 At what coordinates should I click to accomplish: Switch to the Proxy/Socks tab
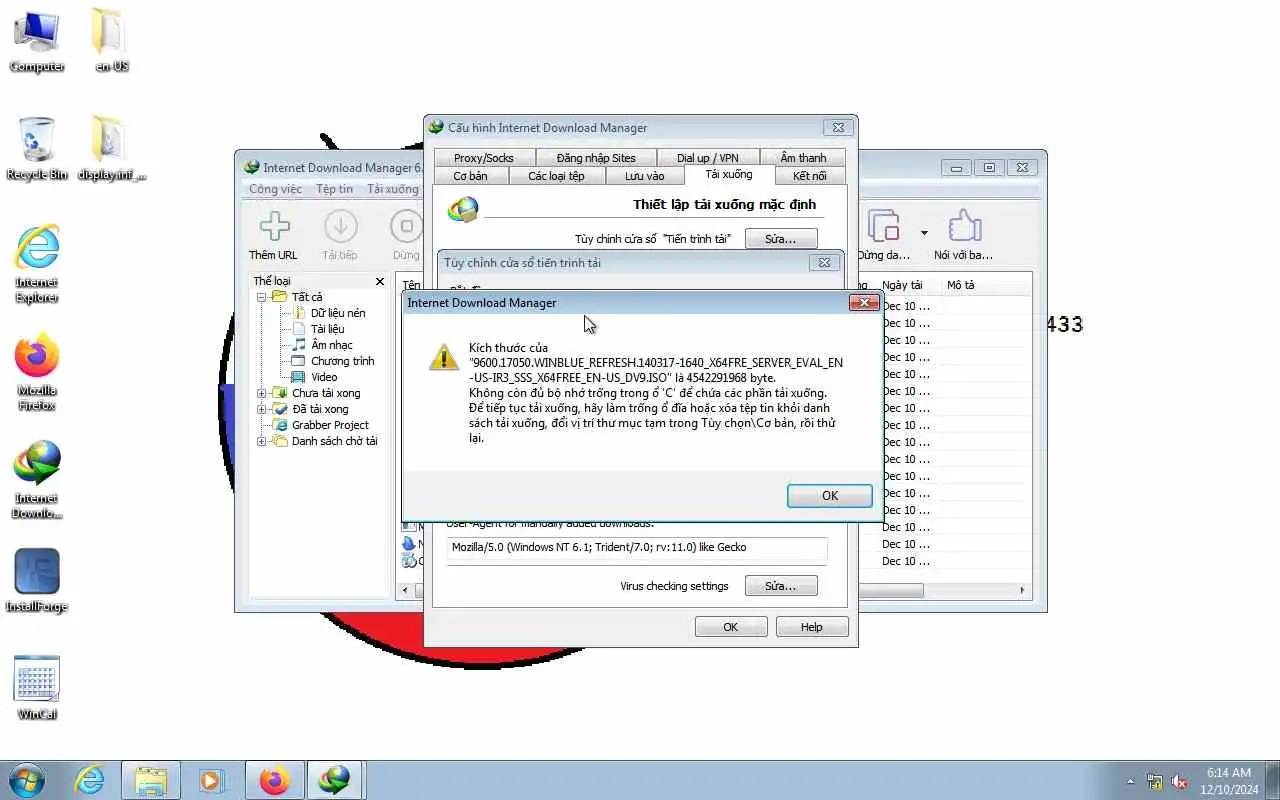click(x=484, y=158)
